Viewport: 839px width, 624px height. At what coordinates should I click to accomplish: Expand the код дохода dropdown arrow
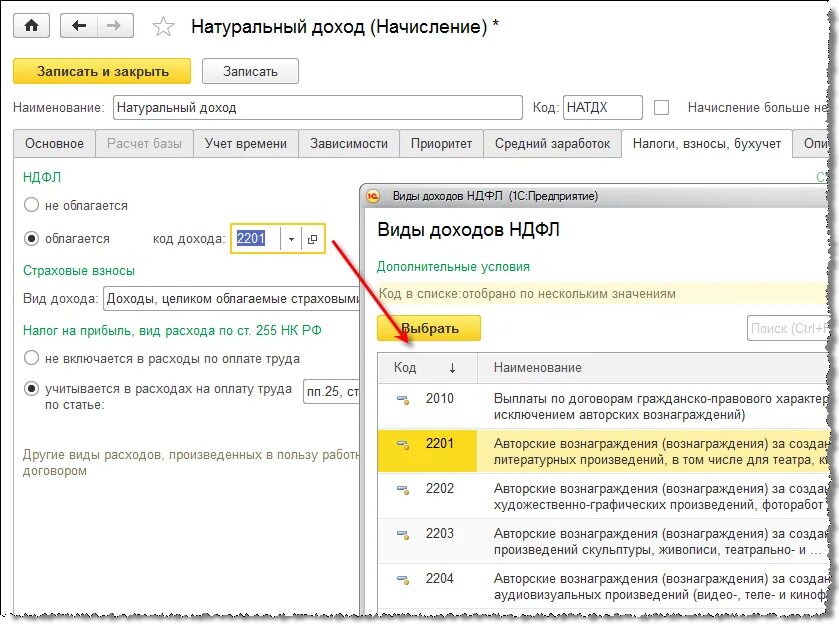coord(291,239)
